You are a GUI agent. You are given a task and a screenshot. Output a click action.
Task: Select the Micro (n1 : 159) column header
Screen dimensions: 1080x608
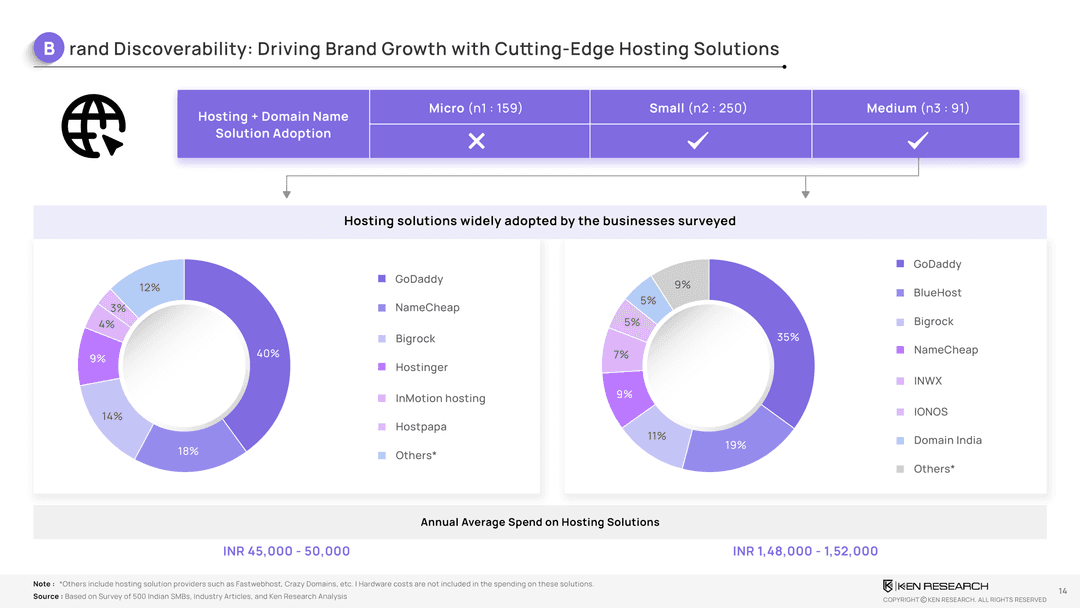click(x=477, y=108)
